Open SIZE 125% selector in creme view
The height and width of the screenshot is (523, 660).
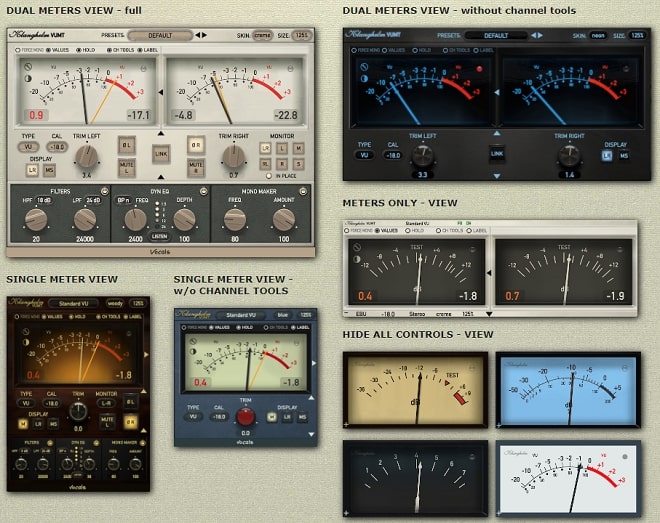301,35
